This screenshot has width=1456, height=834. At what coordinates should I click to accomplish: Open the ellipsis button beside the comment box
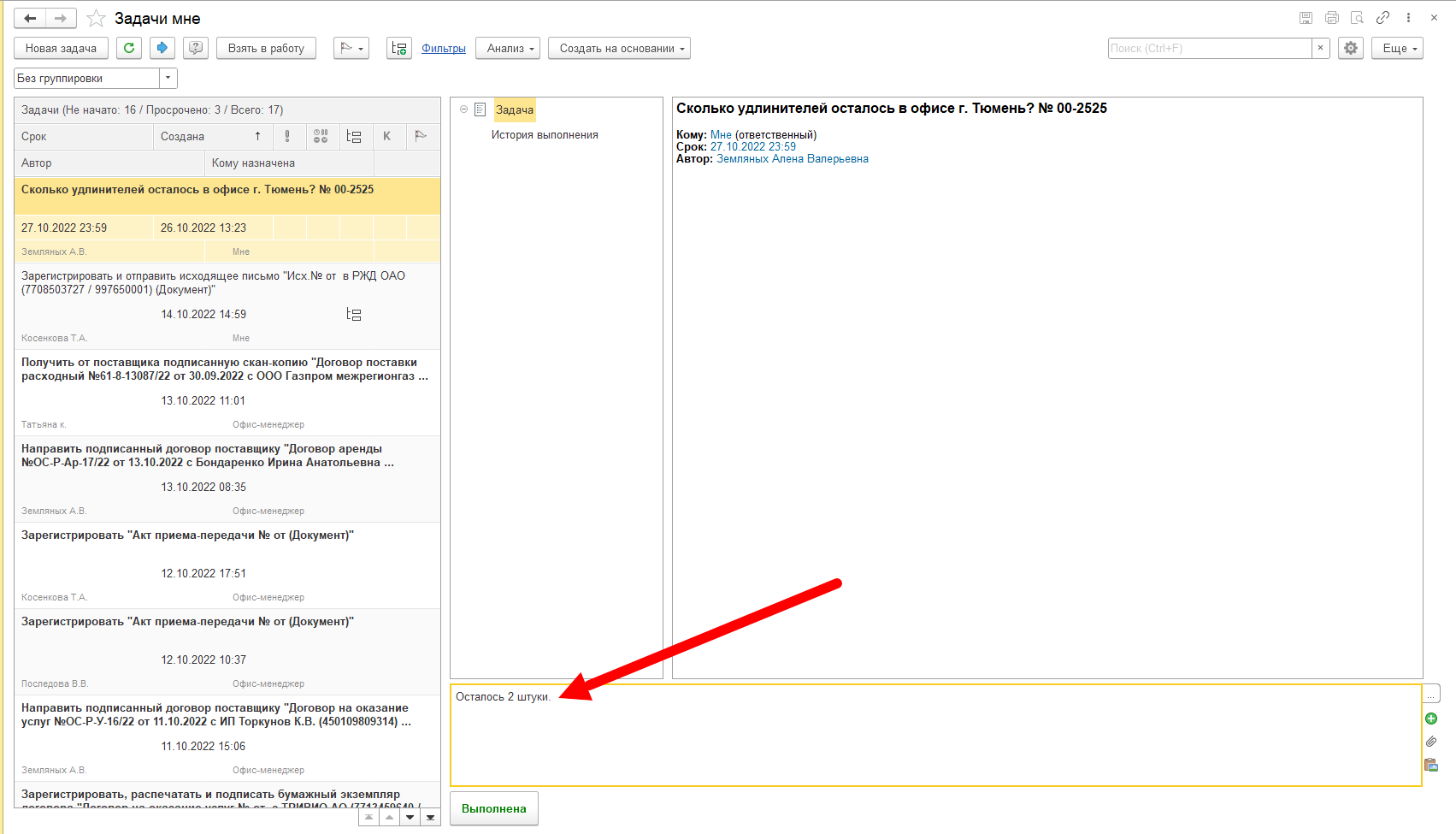(x=1431, y=694)
